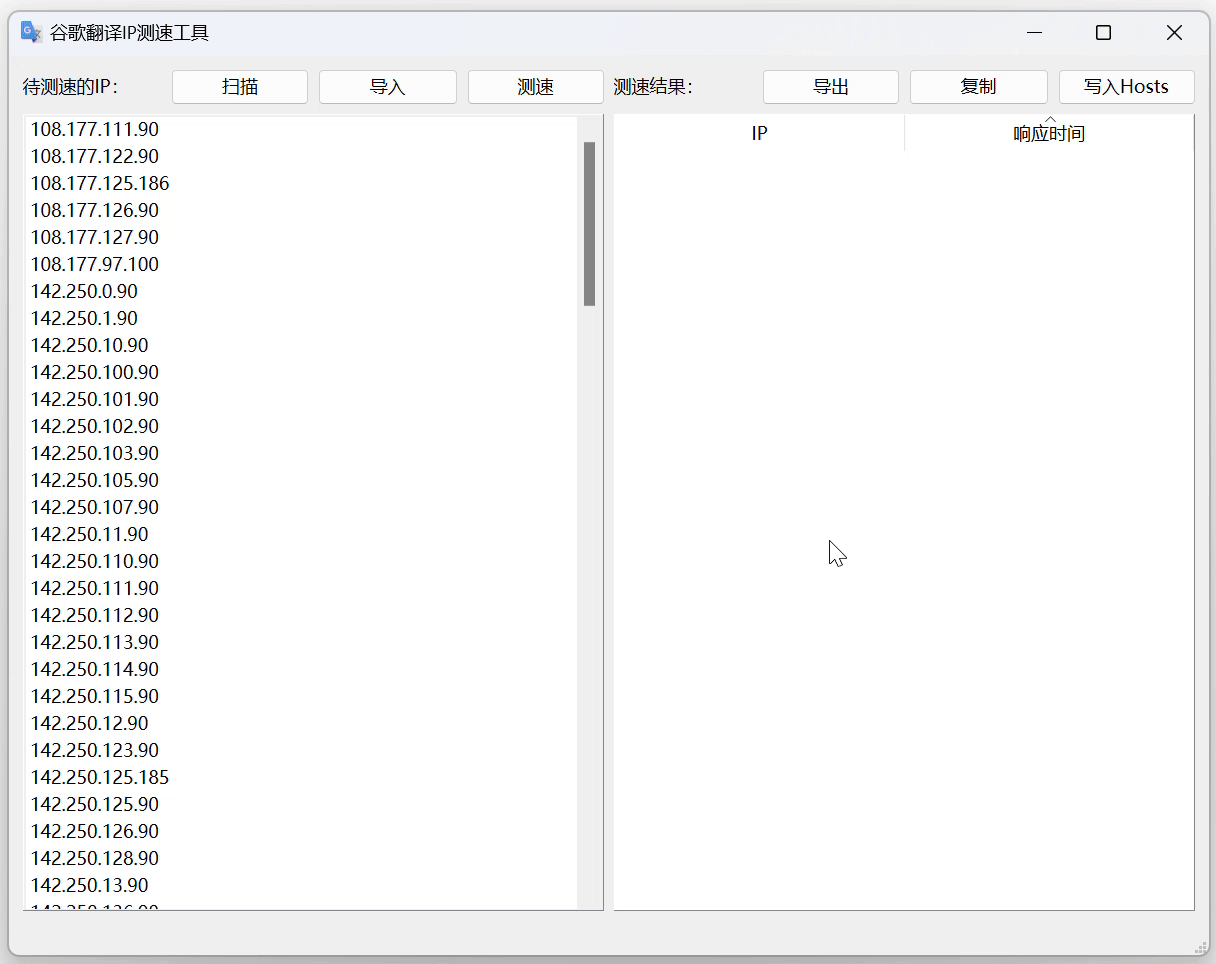Maximize the application window
1216x964 pixels.
(1103, 33)
